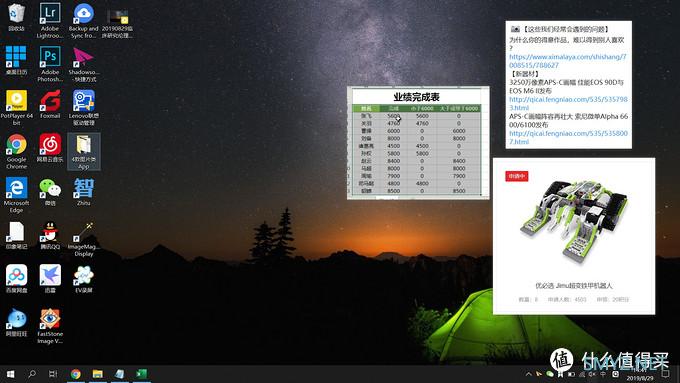Screen dimensions: 680x383
Task: Launch Microsoft Edge from the desktop
Action: pyautogui.click(x=16, y=194)
